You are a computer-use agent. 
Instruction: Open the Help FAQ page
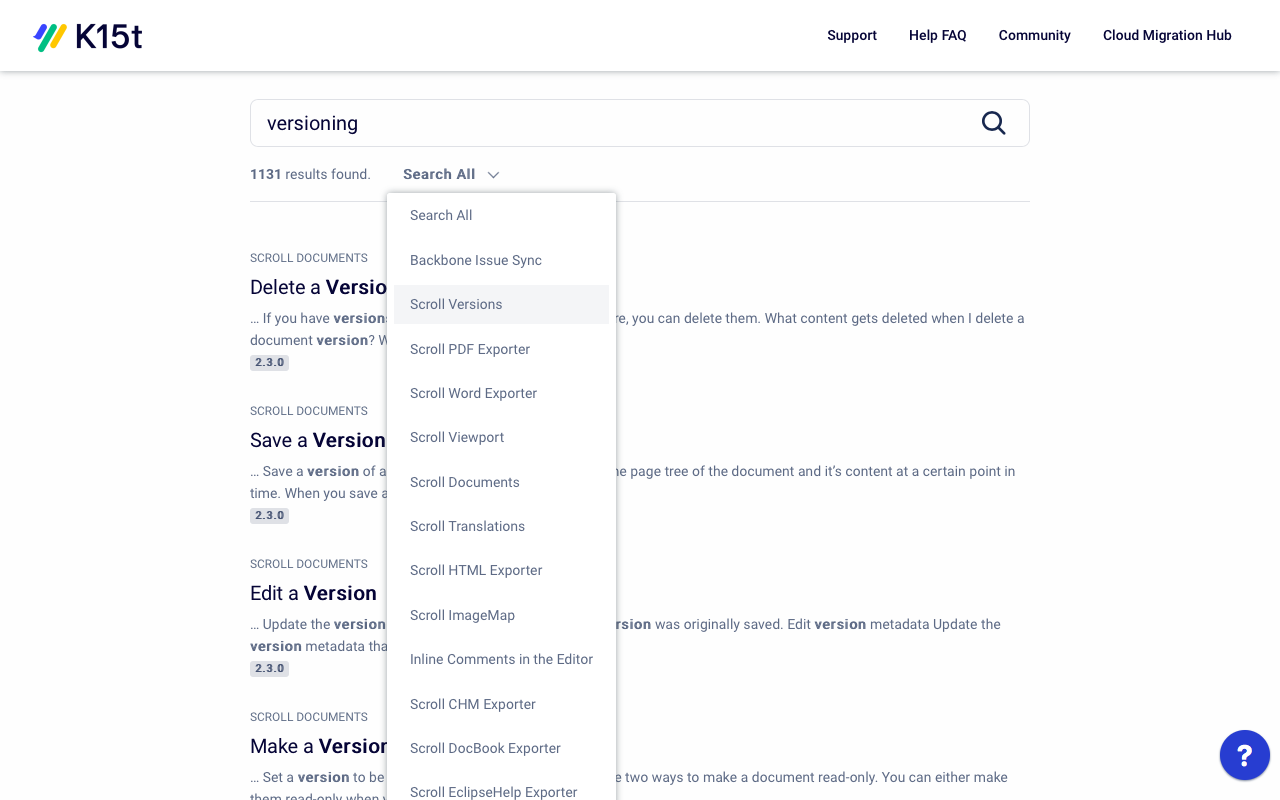point(937,35)
